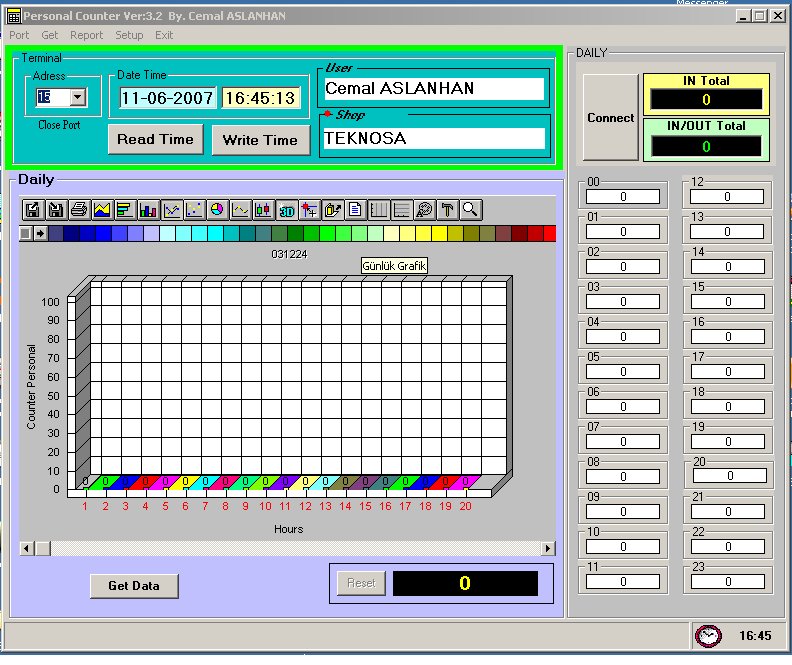Click the 16:45 status bar time
This screenshot has height=665, width=792.
[x=755, y=636]
